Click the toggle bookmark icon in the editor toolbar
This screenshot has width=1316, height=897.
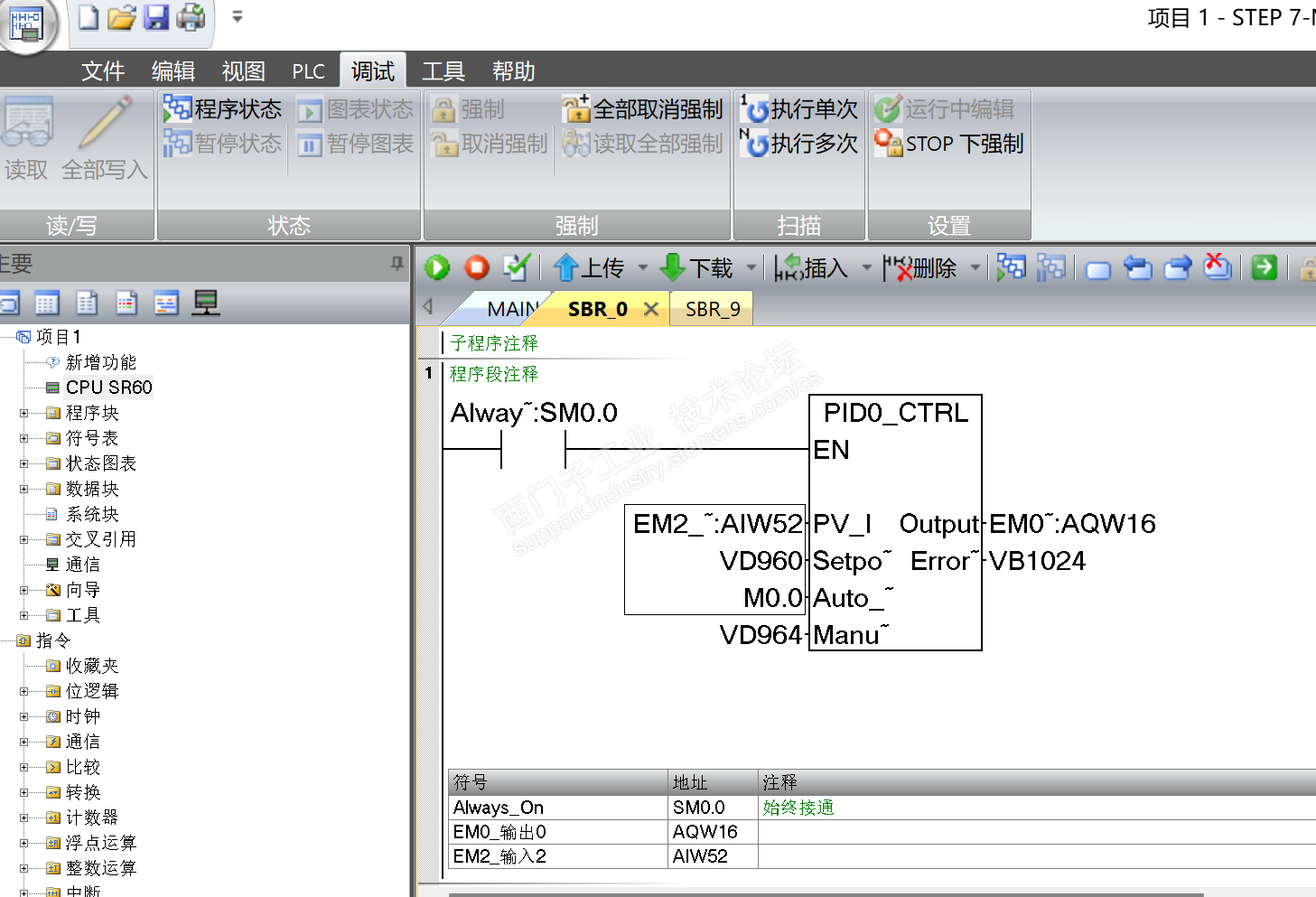point(1097,269)
